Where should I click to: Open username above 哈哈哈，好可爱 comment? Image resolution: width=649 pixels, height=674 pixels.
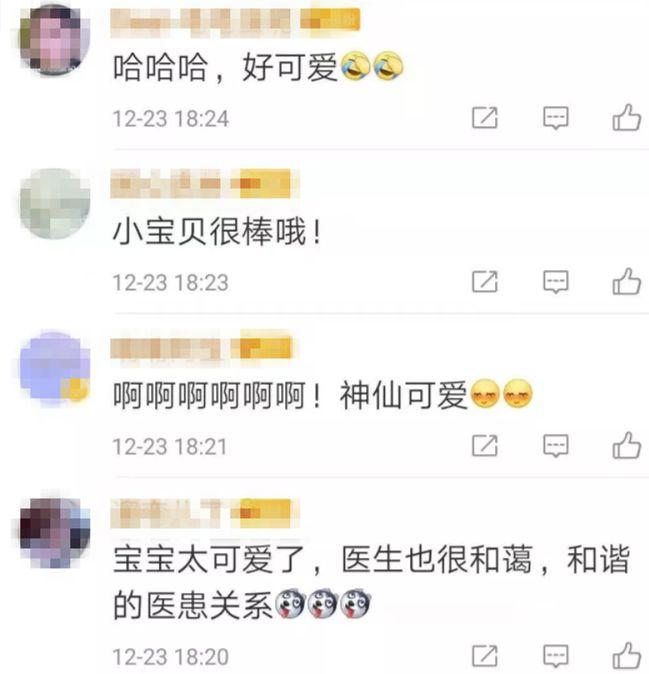[235, 21]
